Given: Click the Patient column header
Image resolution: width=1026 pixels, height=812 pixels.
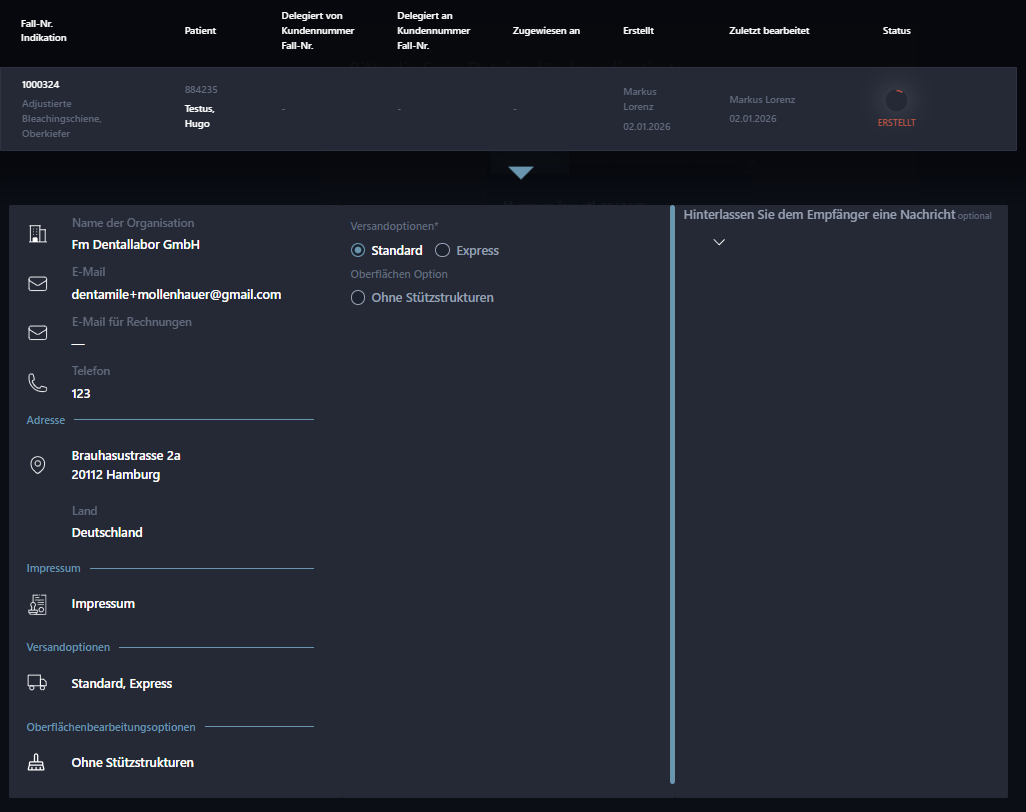Looking at the screenshot, I should click(200, 31).
